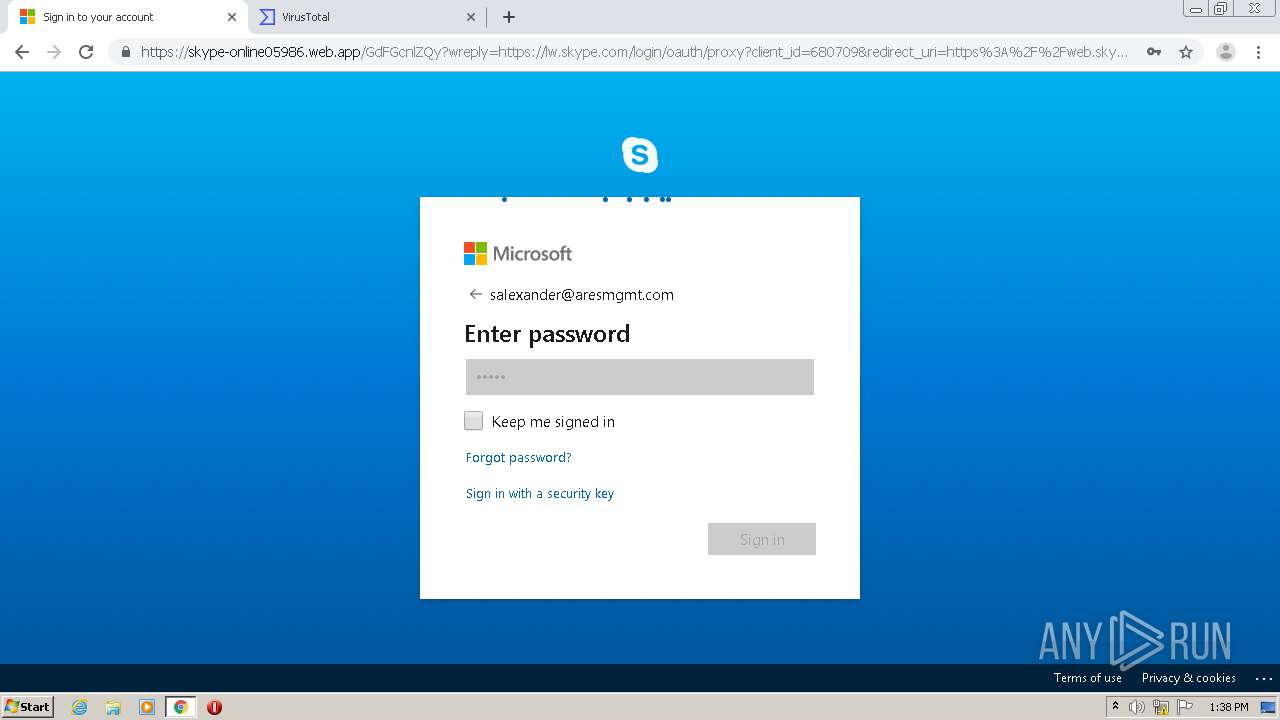1280x720 pixels.
Task: Click the 'Enter password' heading
Action: click(547, 334)
